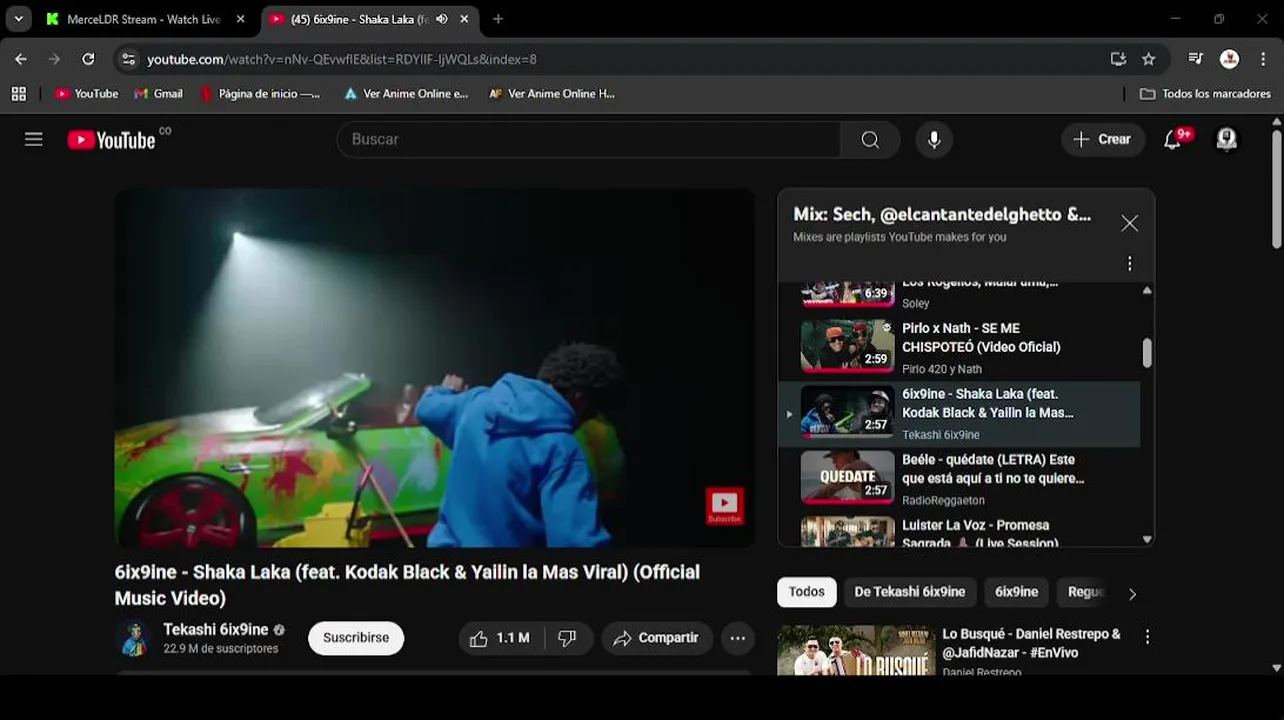
Task: Open a new browser tab
Action: (498, 19)
